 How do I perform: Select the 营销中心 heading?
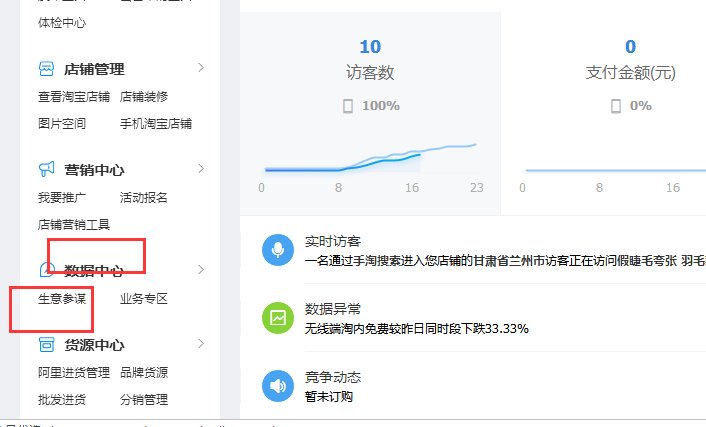(x=94, y=170)
